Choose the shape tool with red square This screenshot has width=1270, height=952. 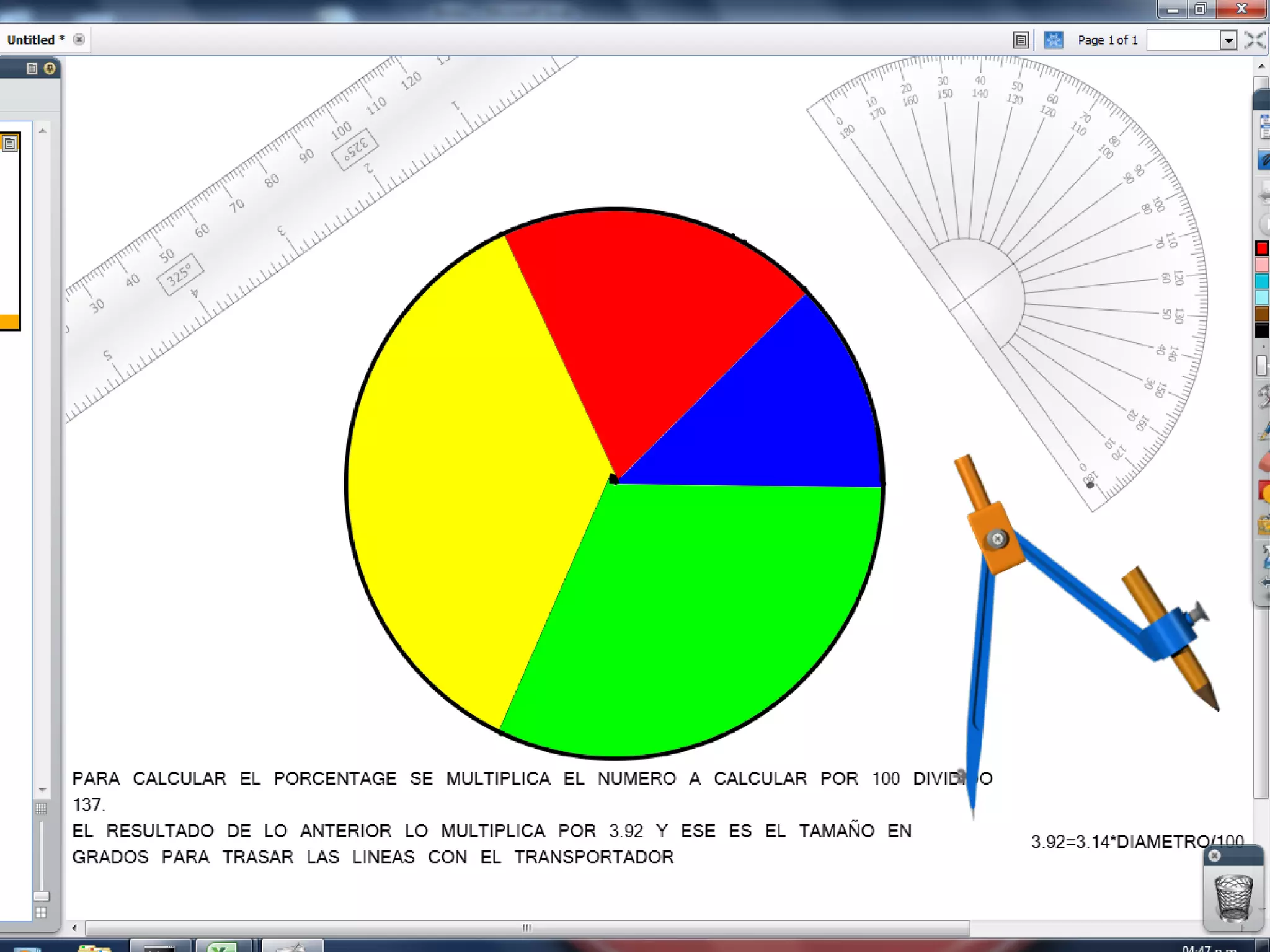[1265, 491]
